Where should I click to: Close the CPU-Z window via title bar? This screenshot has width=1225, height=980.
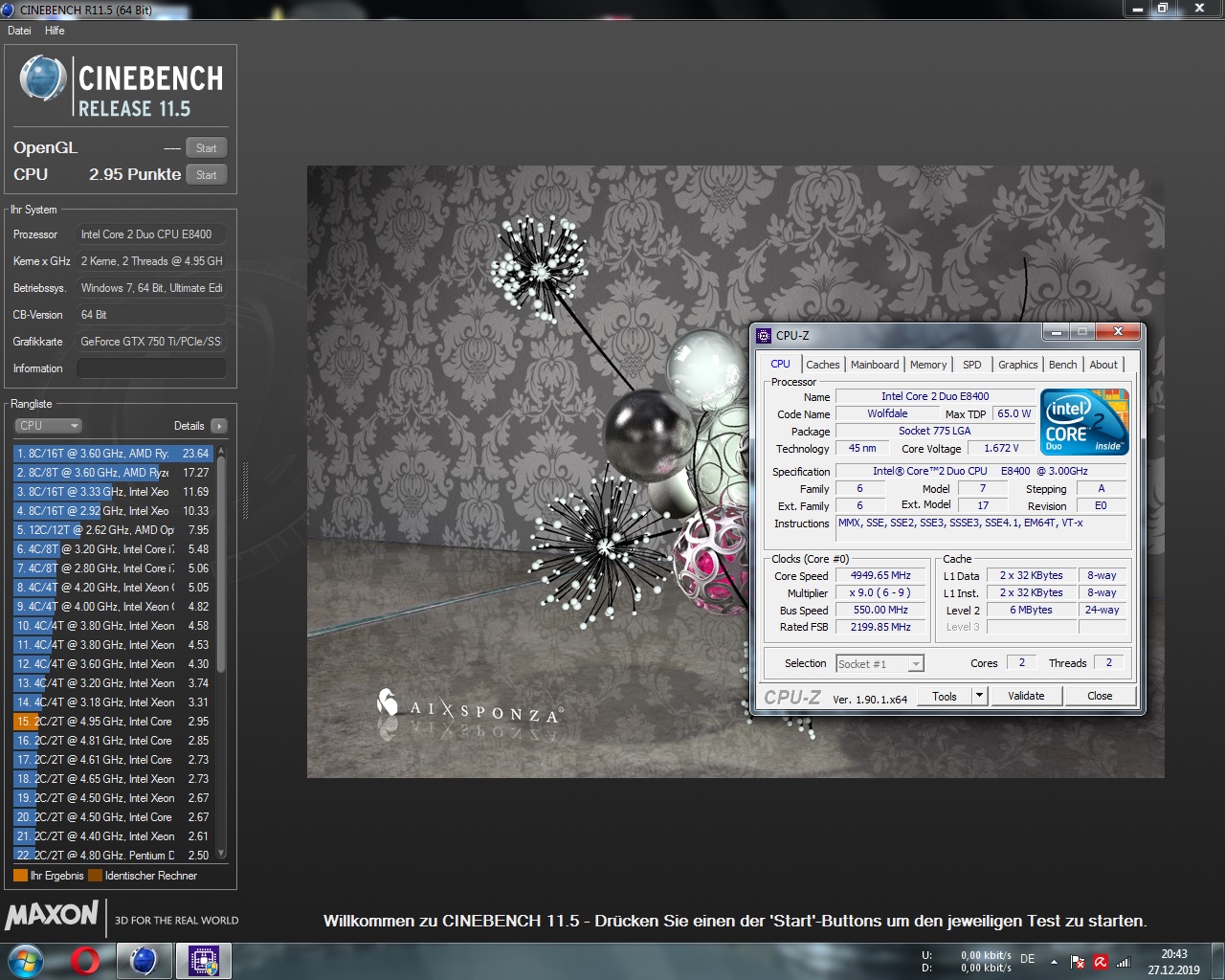pos(1118,332)
